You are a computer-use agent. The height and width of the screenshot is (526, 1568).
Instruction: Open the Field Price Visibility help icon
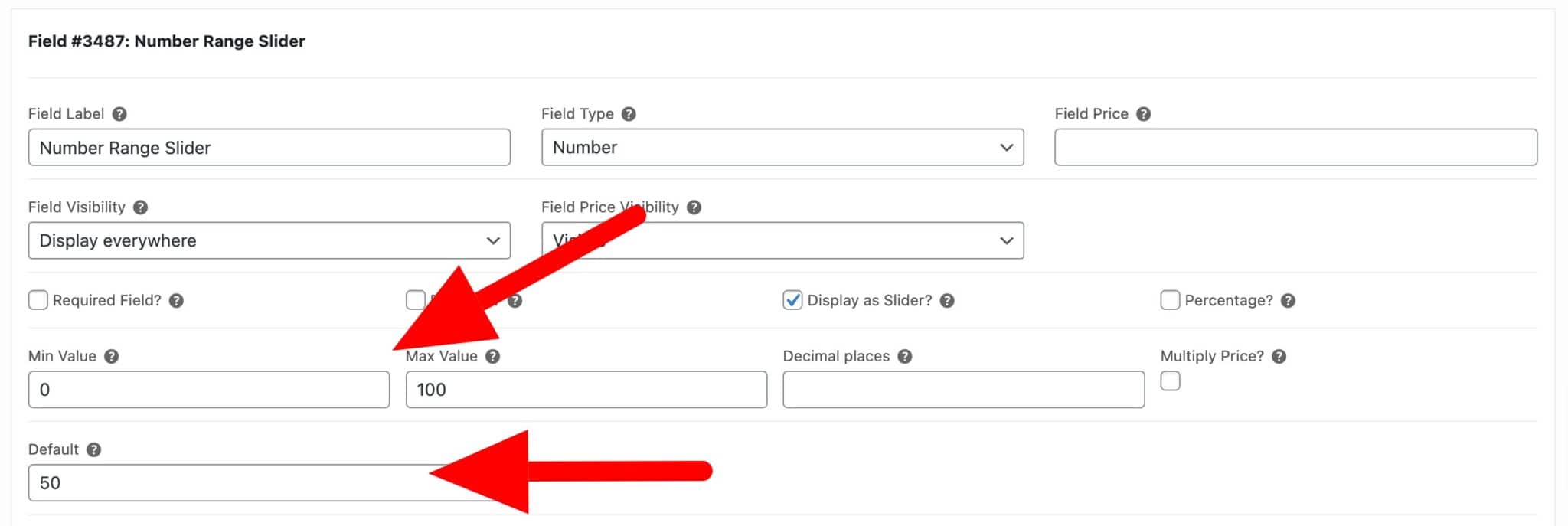coord(694,207)
